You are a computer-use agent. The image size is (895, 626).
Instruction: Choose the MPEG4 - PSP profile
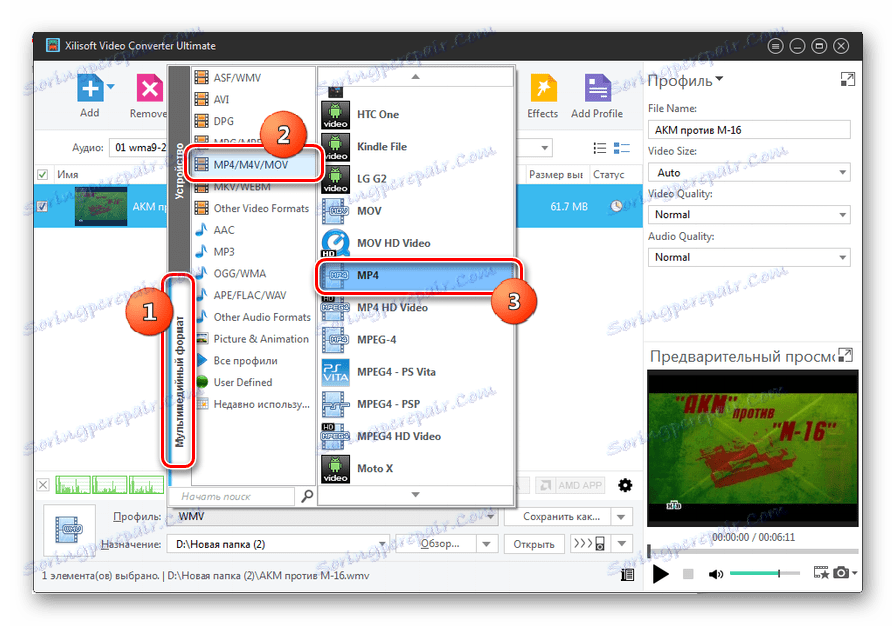416,404
